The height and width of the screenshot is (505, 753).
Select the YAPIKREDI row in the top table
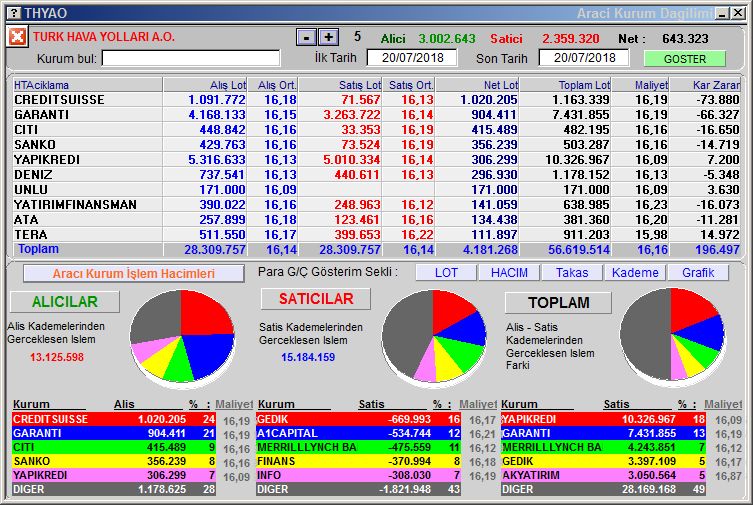click(x=376, y=159)
